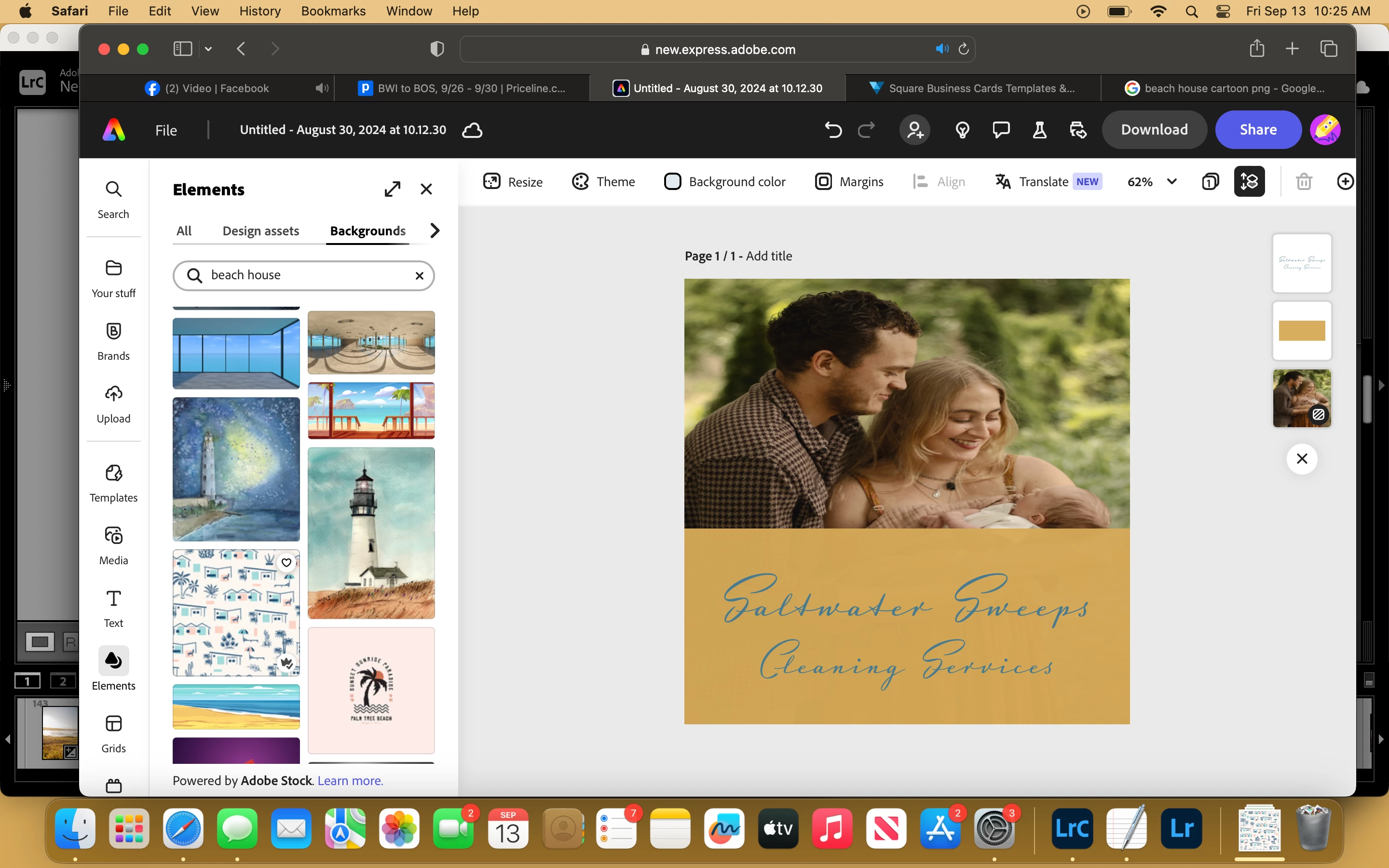1389x868 pixels.
Task: Click the Learn more link
Action: tap(350, 780)
